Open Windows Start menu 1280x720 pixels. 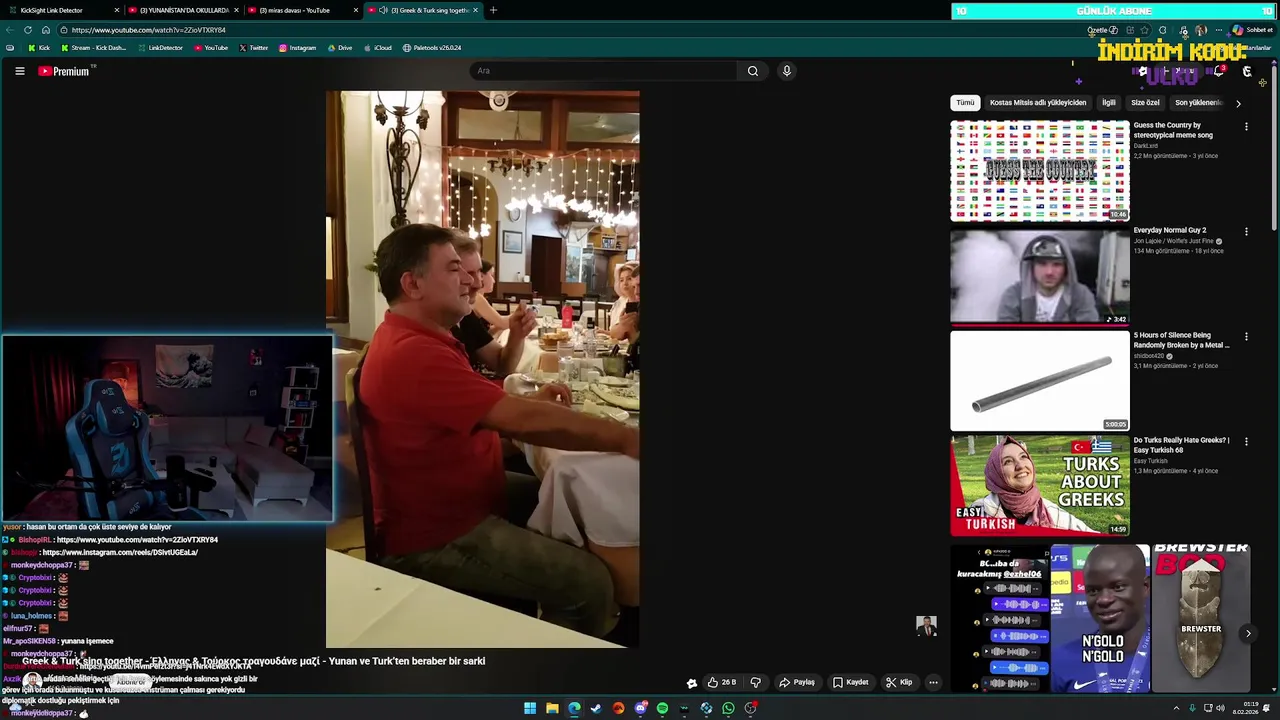click(530, 708)
